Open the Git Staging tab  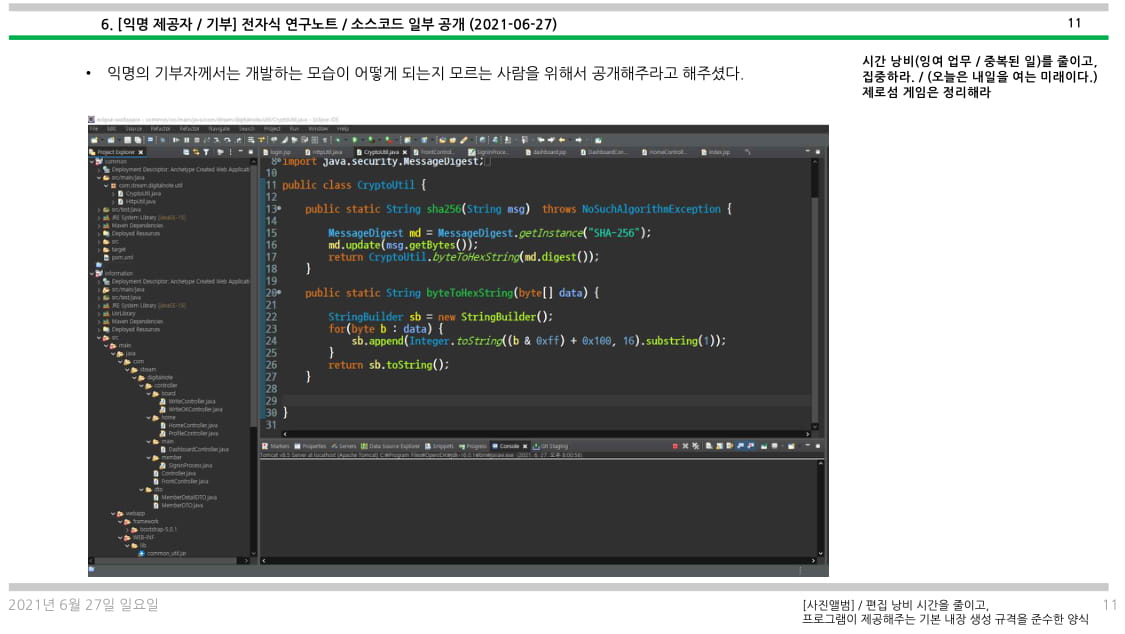(550, 446)
